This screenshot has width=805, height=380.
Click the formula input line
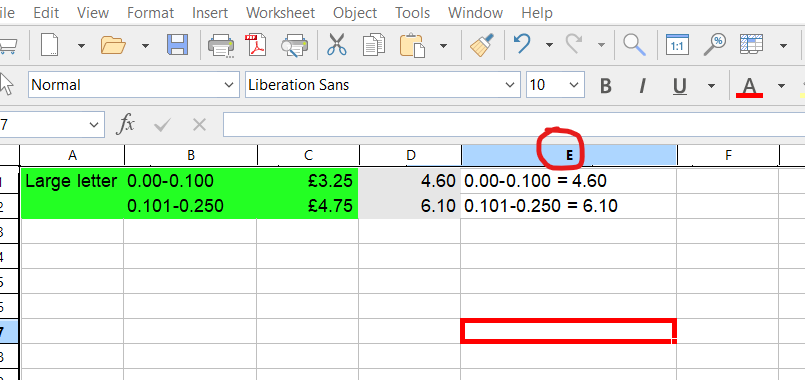click(x=513, y=124)
